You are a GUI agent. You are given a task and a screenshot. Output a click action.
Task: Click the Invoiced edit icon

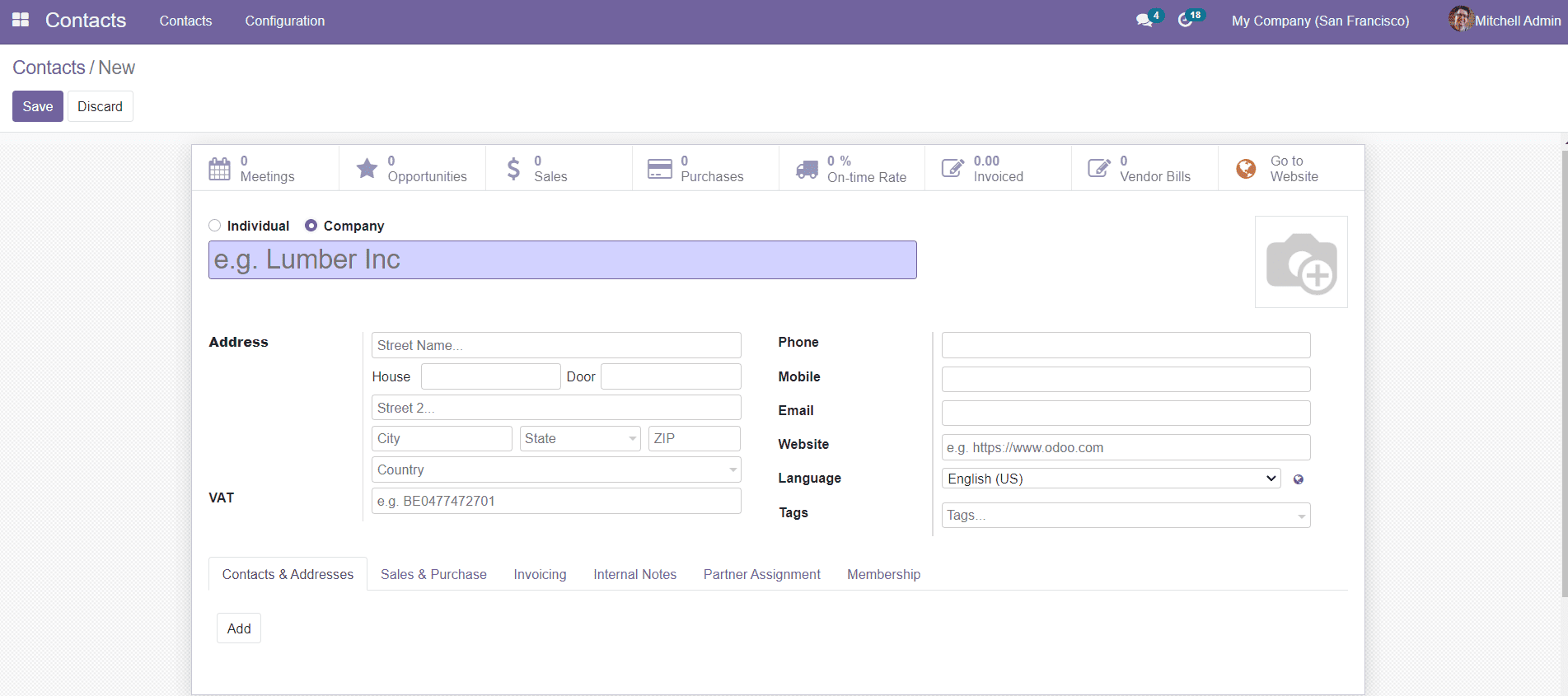click(x=953, y=169)
